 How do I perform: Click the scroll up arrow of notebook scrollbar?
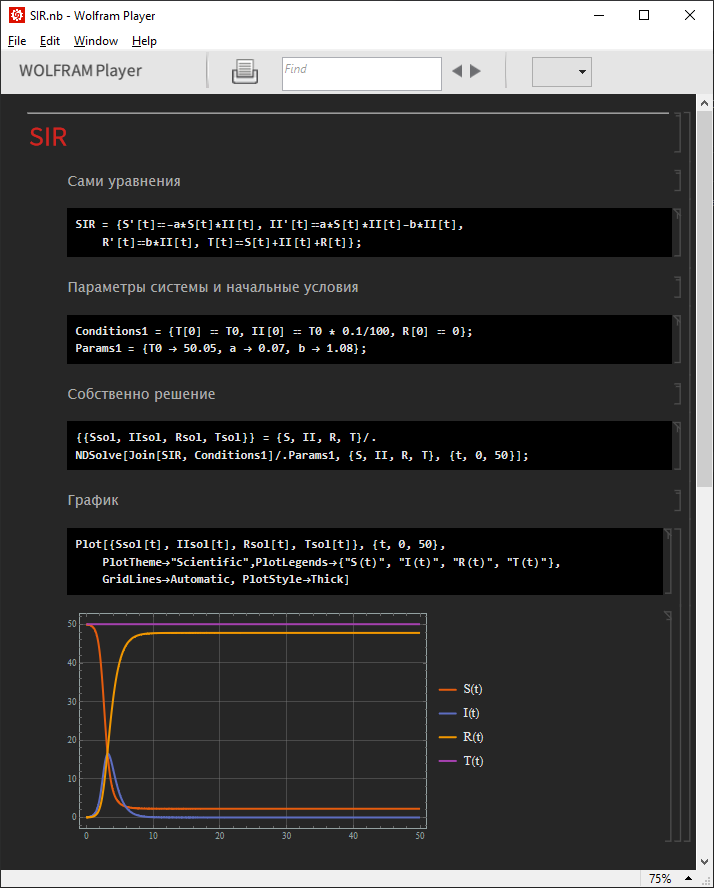click(704, 103)
